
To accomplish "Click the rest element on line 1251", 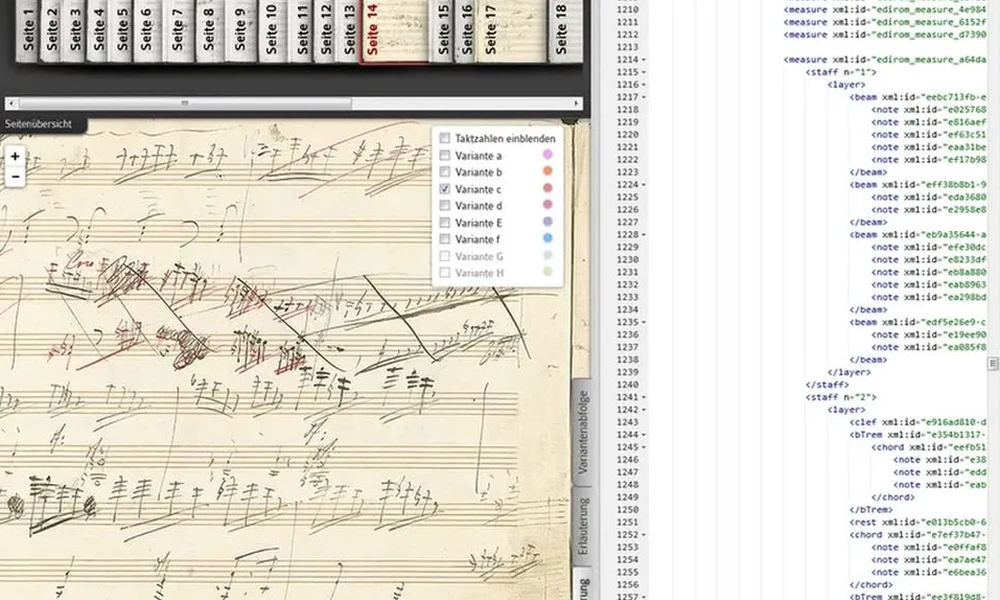I will click(x=917, y=522).
